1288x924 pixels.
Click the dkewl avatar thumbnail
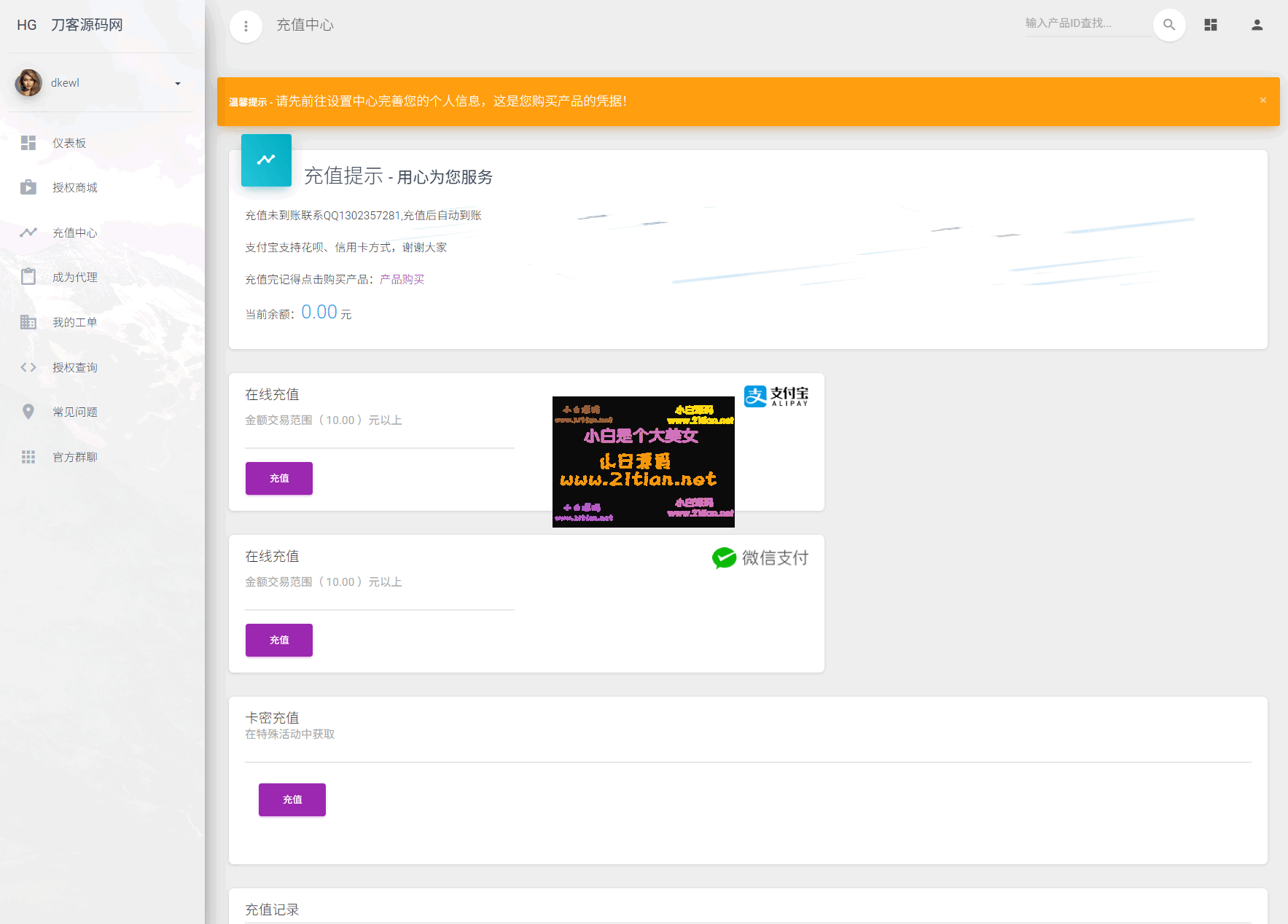28,83
